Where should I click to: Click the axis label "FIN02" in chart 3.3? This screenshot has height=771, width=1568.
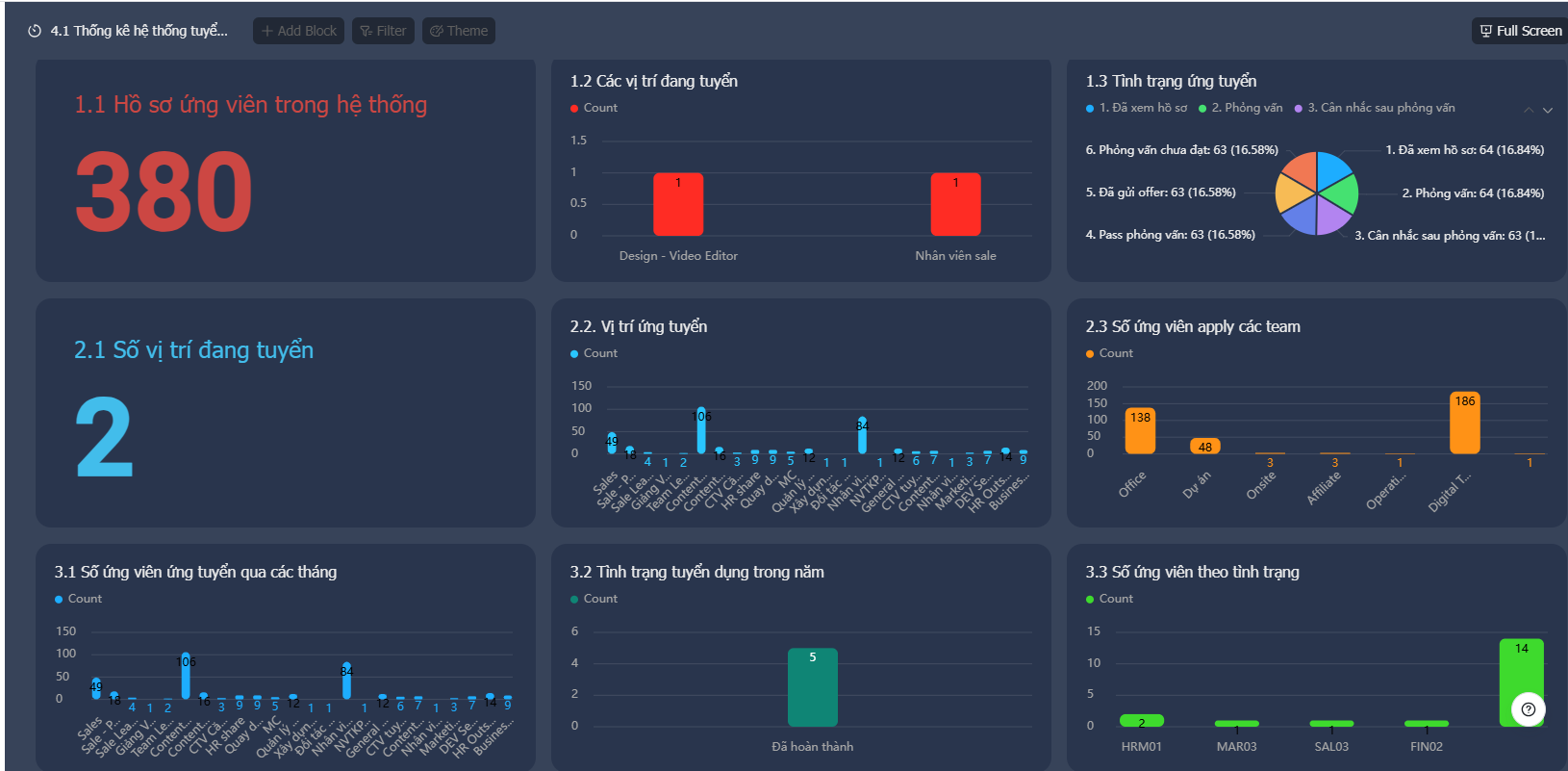point(1427,747)
